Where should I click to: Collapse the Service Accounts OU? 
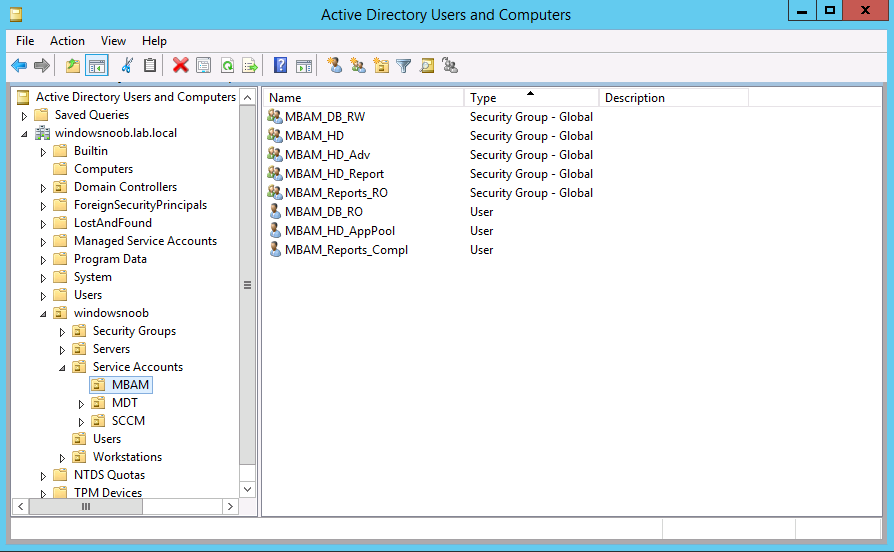(62, 368)
